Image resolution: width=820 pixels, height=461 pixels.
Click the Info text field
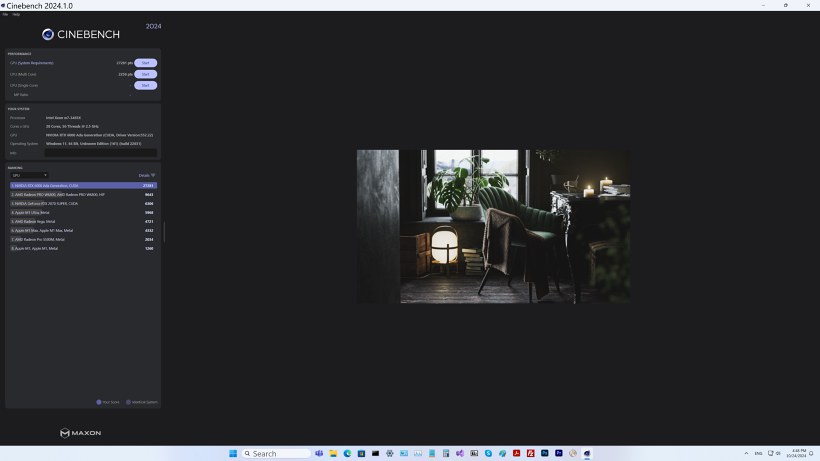tap(100, 153)
